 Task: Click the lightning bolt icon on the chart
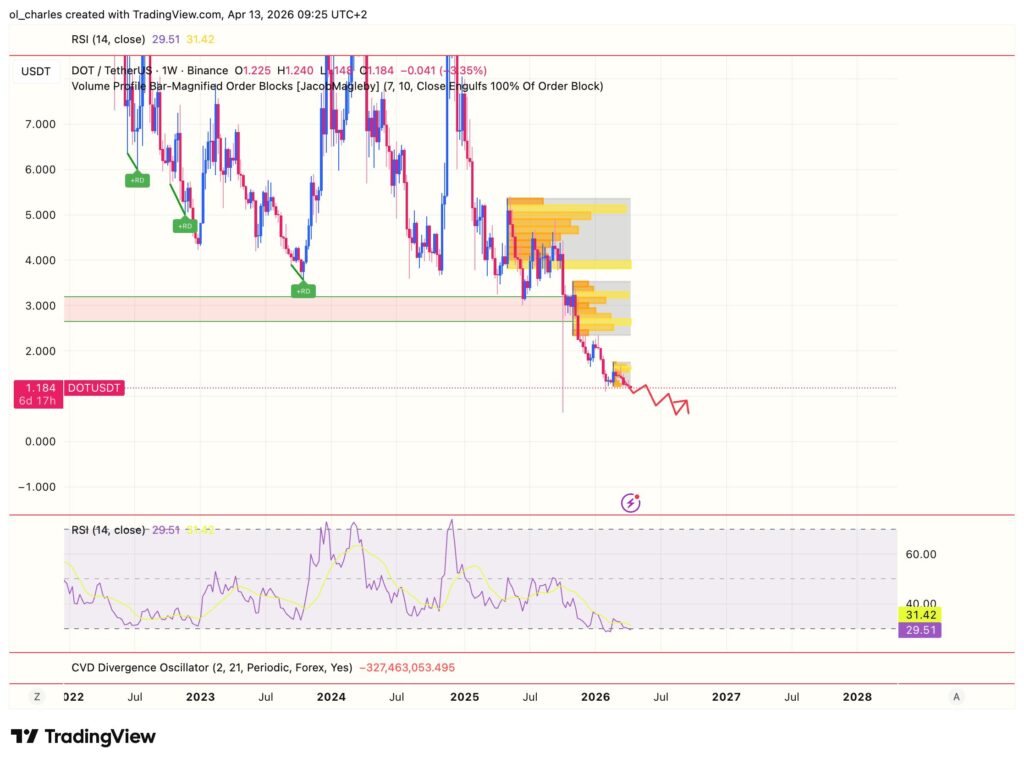[x=631, y=502]
